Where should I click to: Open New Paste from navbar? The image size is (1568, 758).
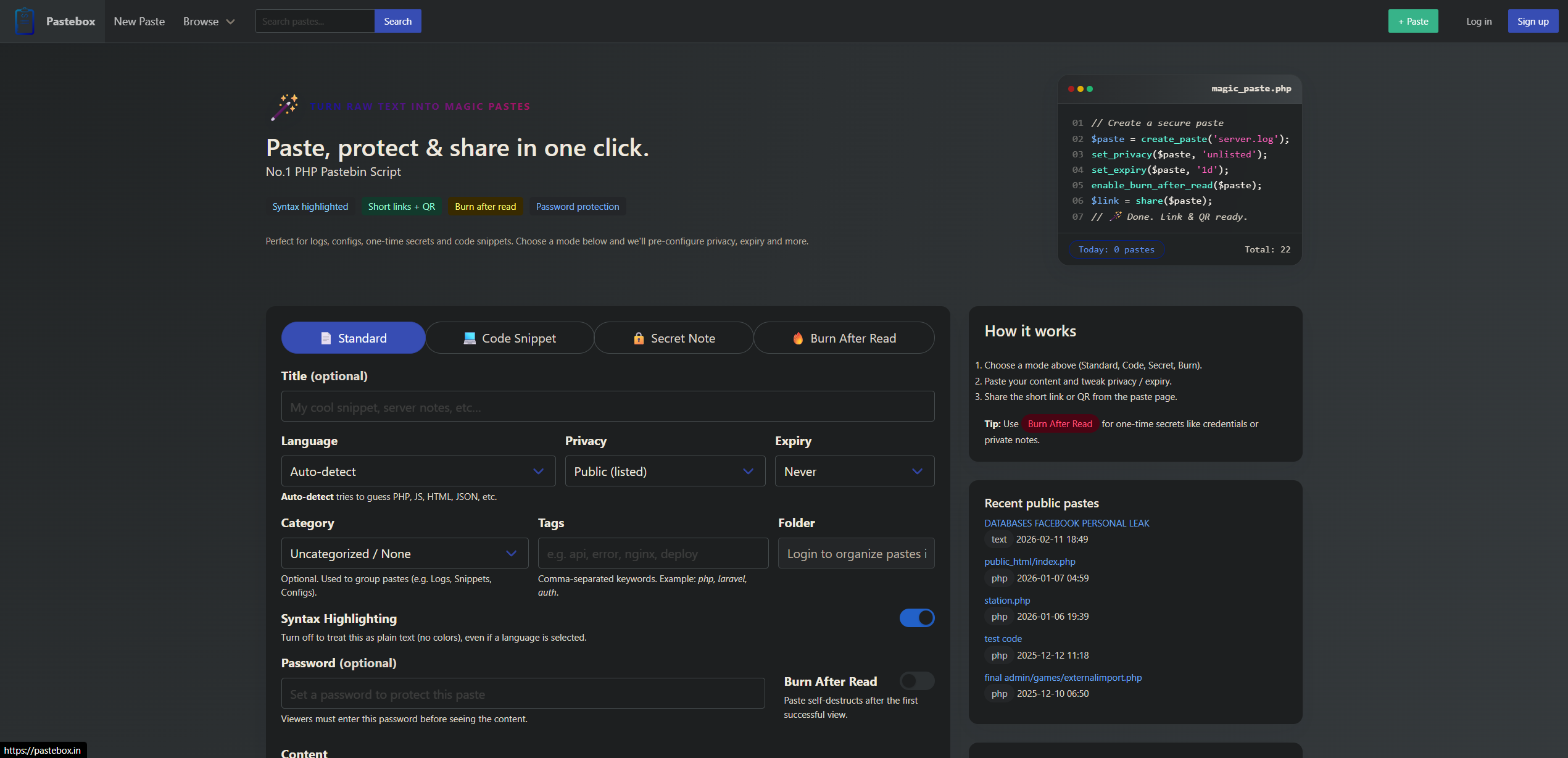(139, 22)
